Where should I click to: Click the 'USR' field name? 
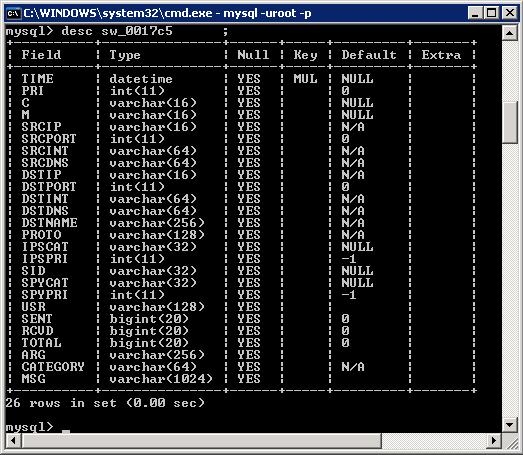coord(33,307)
